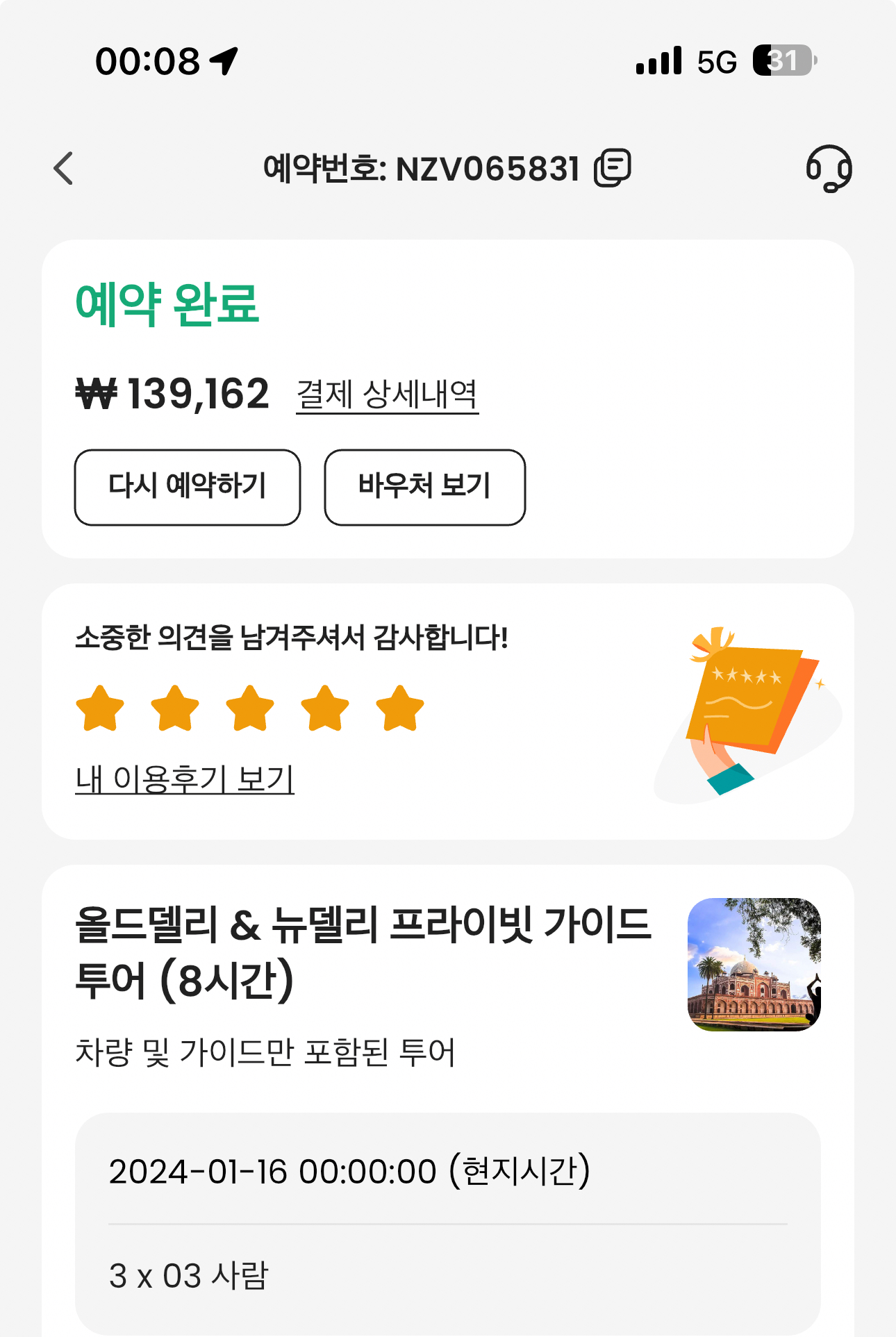Tap the fourth rating star
The width and height of the screenshot is (896, 1337).
coord(325,708)
